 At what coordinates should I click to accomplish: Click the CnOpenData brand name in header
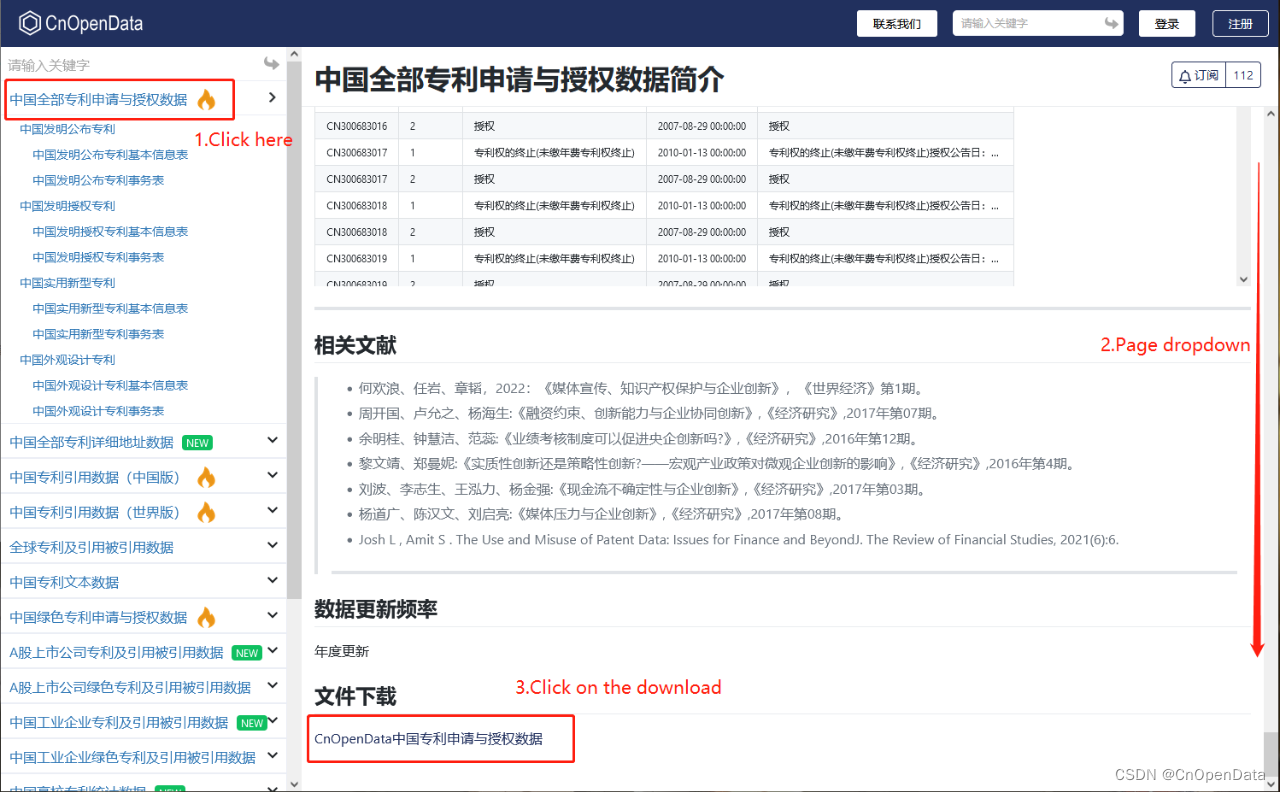[x=94, y=23]
